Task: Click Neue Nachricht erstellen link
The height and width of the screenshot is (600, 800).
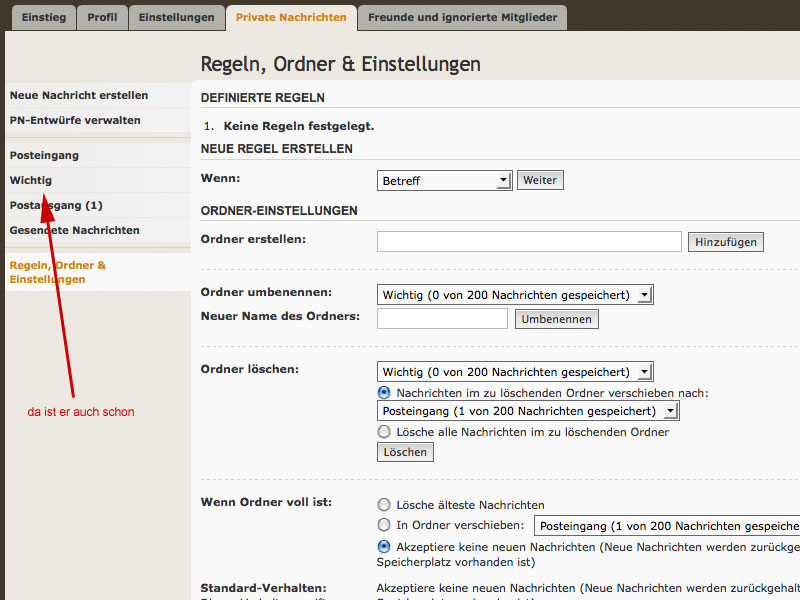Action: [x=79, y=96]
